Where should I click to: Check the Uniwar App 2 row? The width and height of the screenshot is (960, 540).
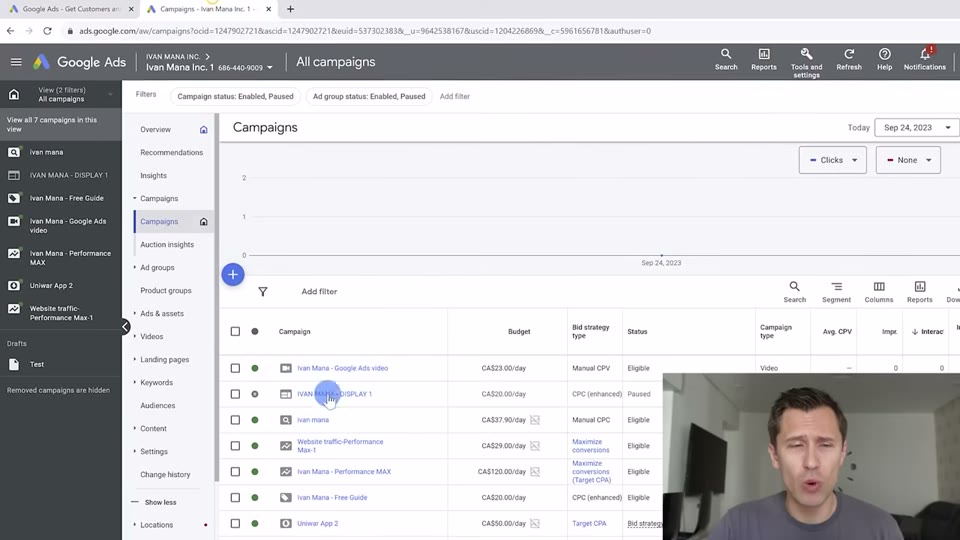click(235, 523)
